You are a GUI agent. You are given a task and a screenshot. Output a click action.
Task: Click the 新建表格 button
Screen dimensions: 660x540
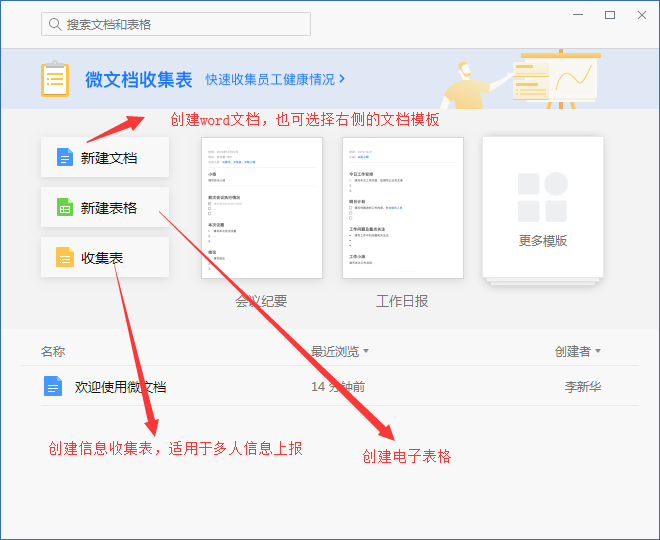(x=105, y=208)
